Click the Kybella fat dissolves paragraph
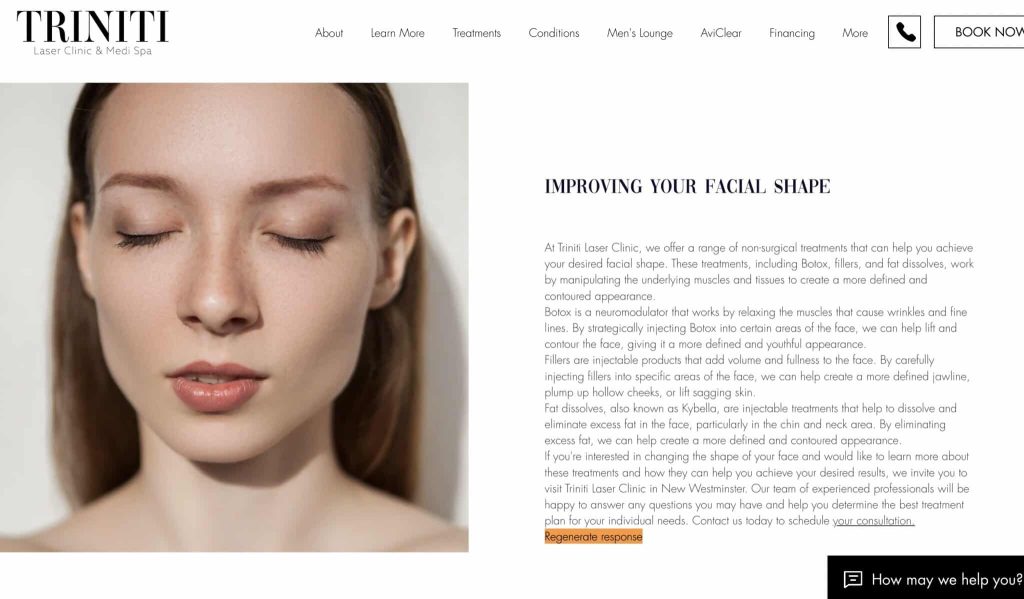 pyautogui.click(x=750, y=424)
